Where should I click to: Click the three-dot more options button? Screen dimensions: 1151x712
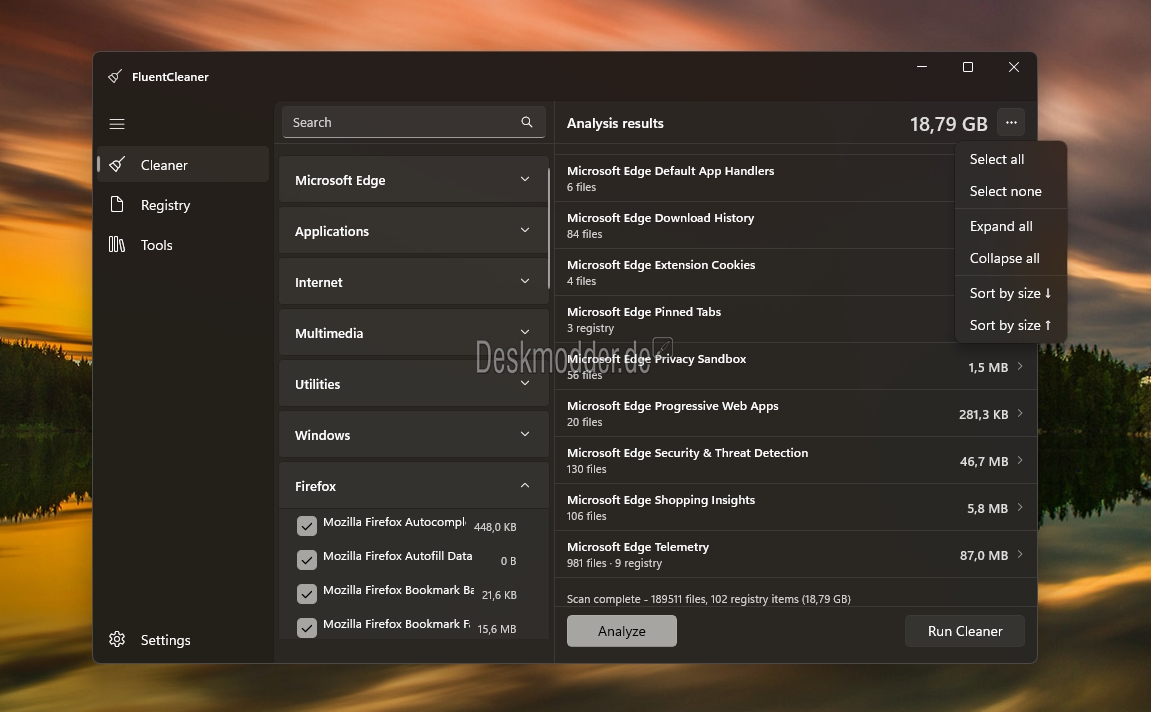[x=1011, y=123]
